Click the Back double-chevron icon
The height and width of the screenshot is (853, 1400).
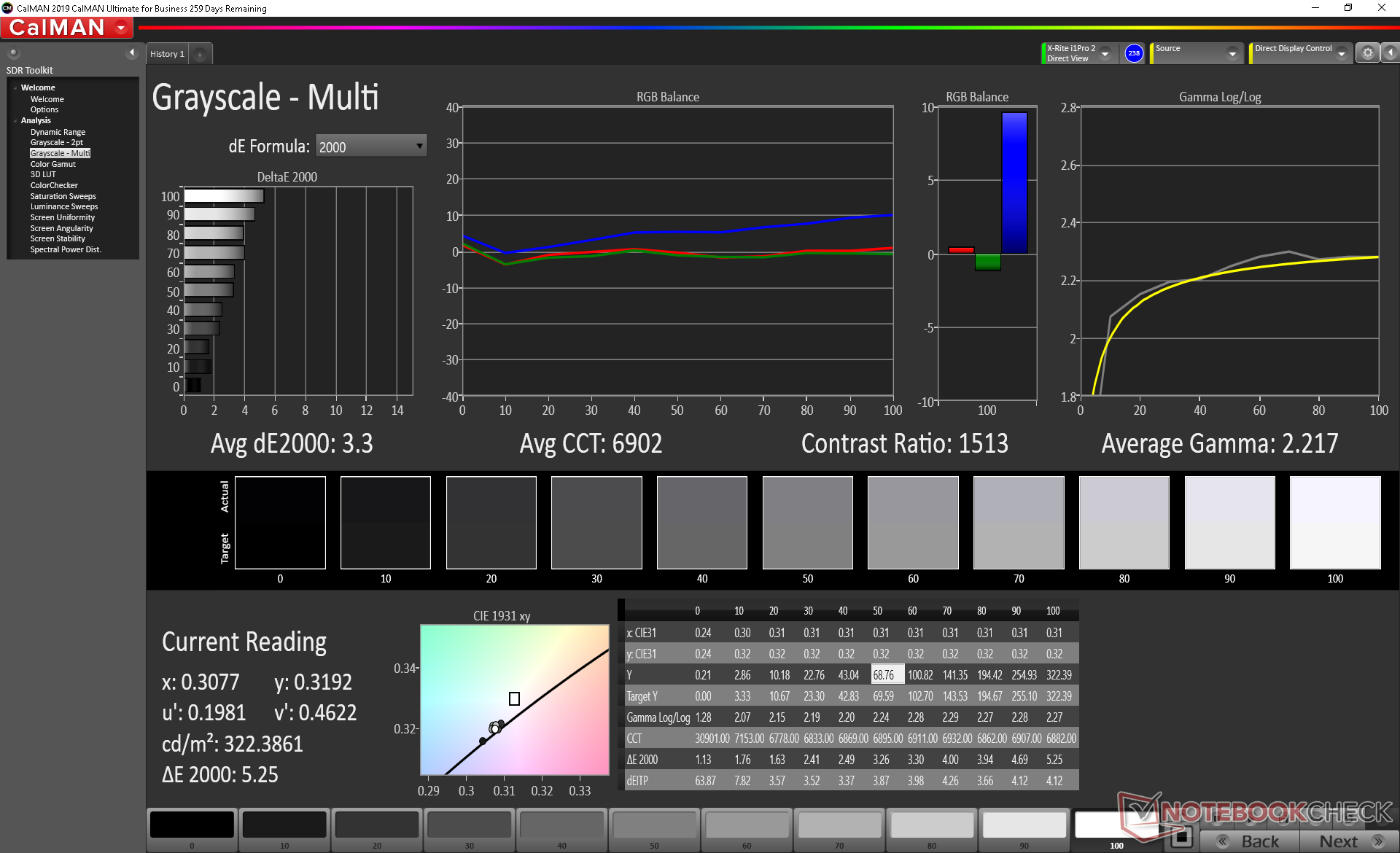(1224, 841)
